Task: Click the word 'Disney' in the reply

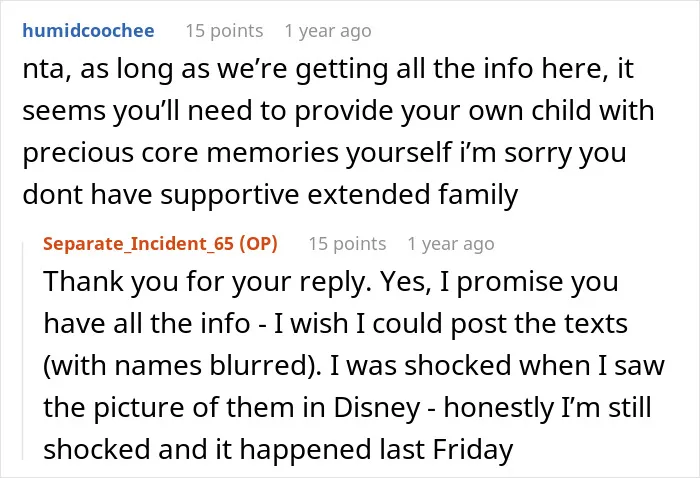Action: [x=377, y=407]
